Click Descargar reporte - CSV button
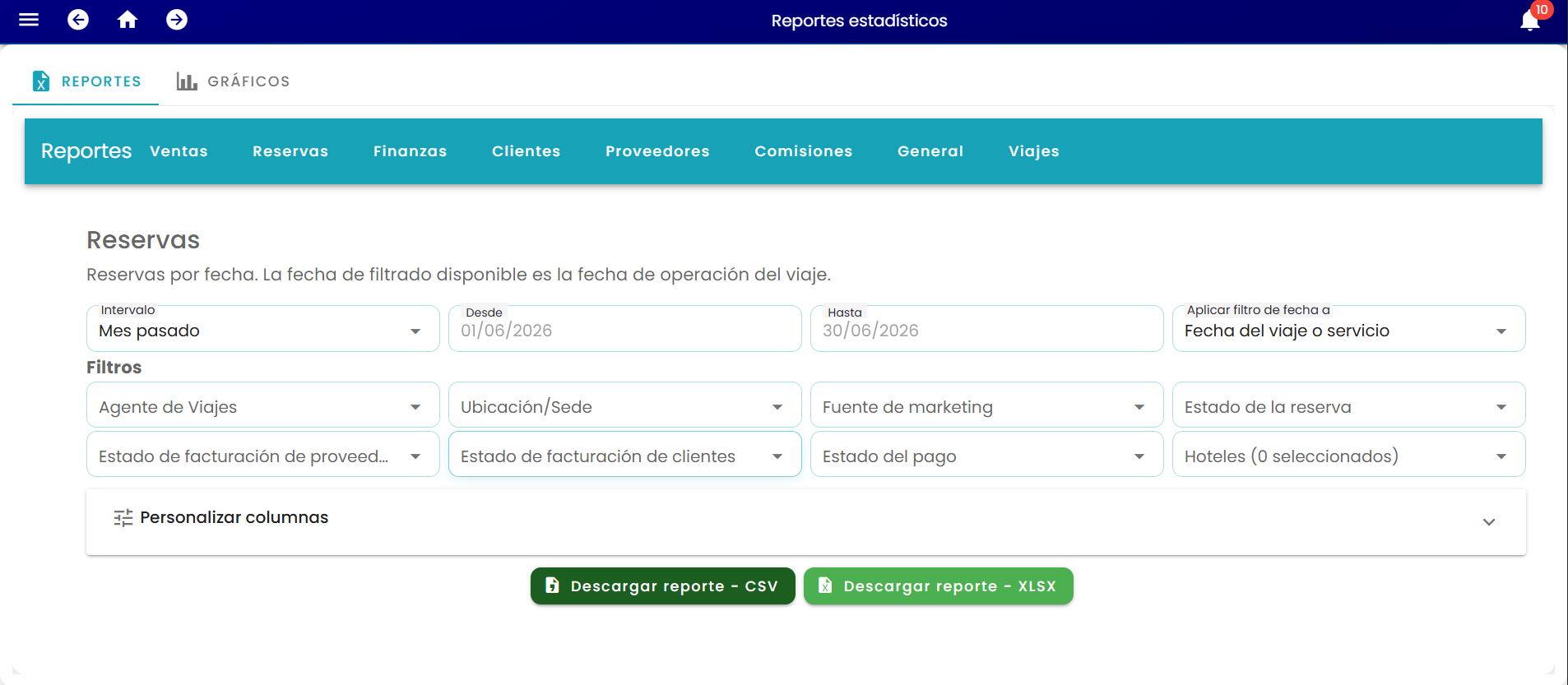The width and height of the screenshot is (1568, 685). pos(663,586)
